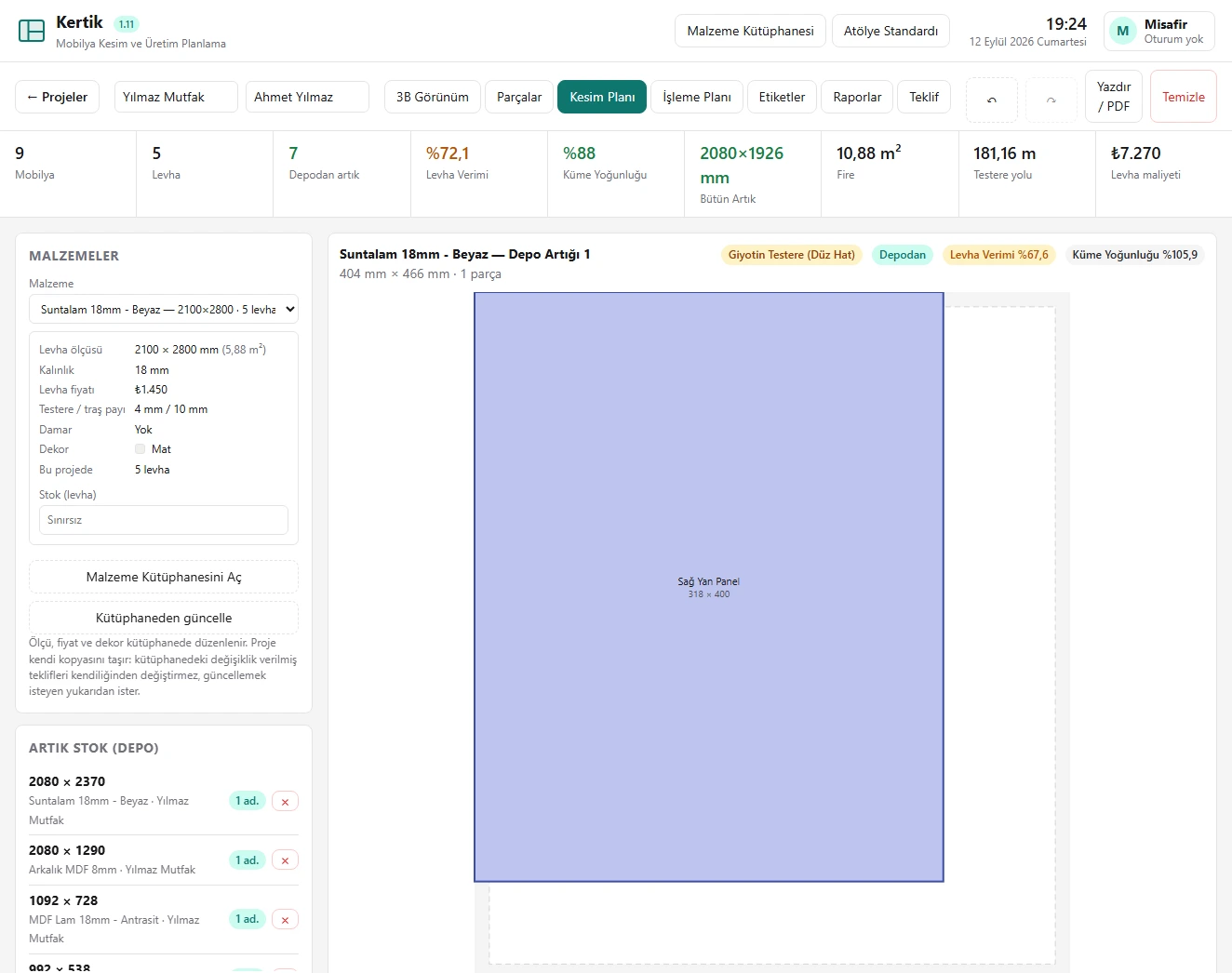Go back to Projeler
This screenshot has height=973, width=1232.
click(x=57, y=97)
